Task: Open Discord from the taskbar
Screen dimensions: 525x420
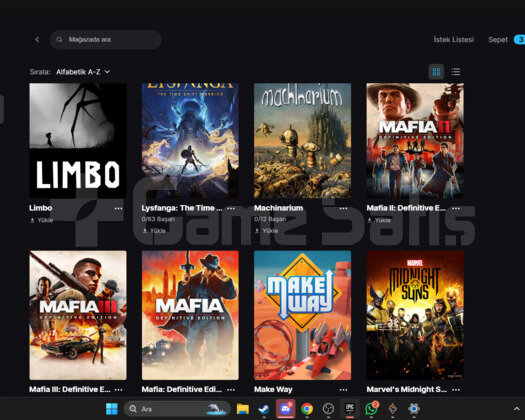Action: tap(286, 409)
